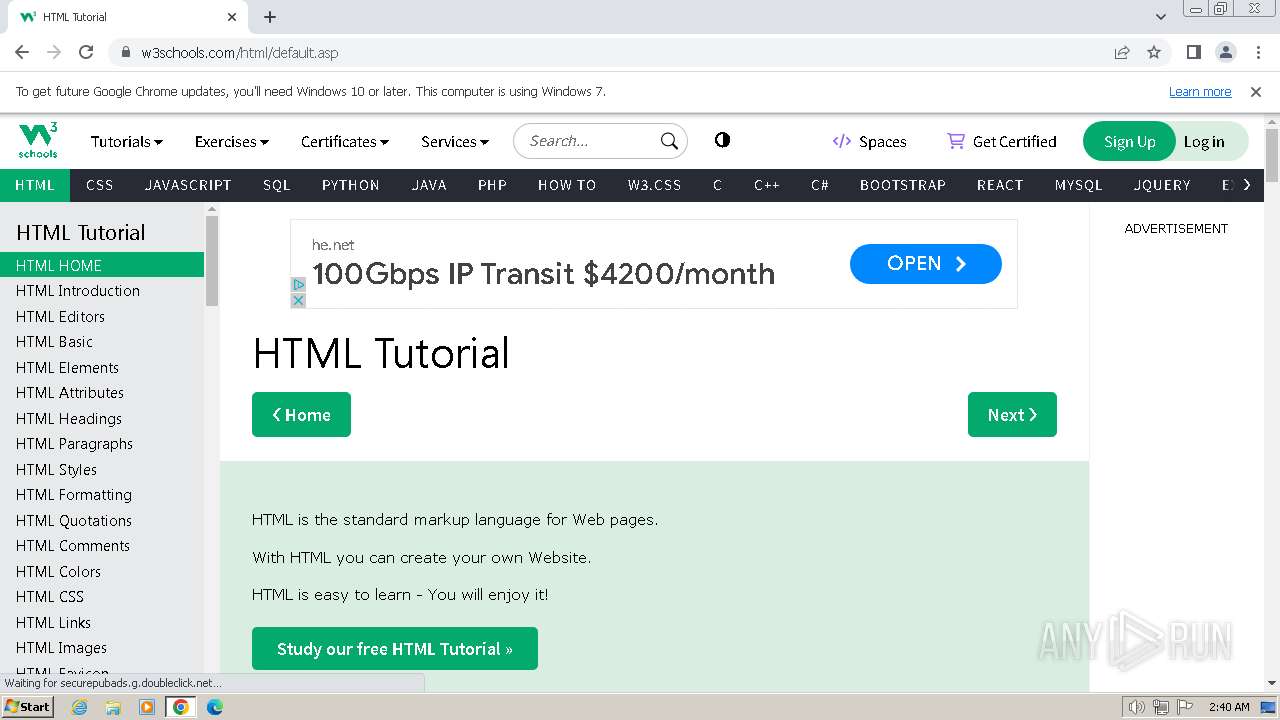The width and height of the screenshot is (1280, 720).
Task: Open HTML Attributes in sidebar
Action: 102,393
